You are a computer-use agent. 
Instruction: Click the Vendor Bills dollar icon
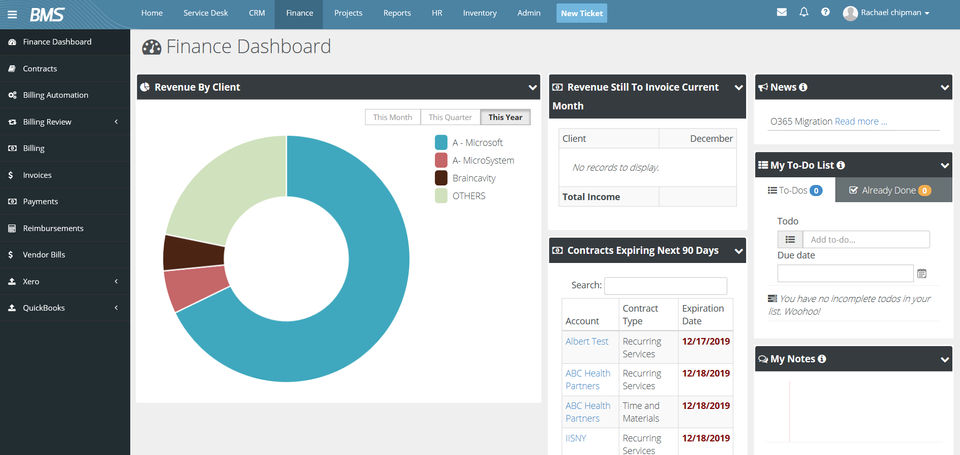[x=11, y=255]
